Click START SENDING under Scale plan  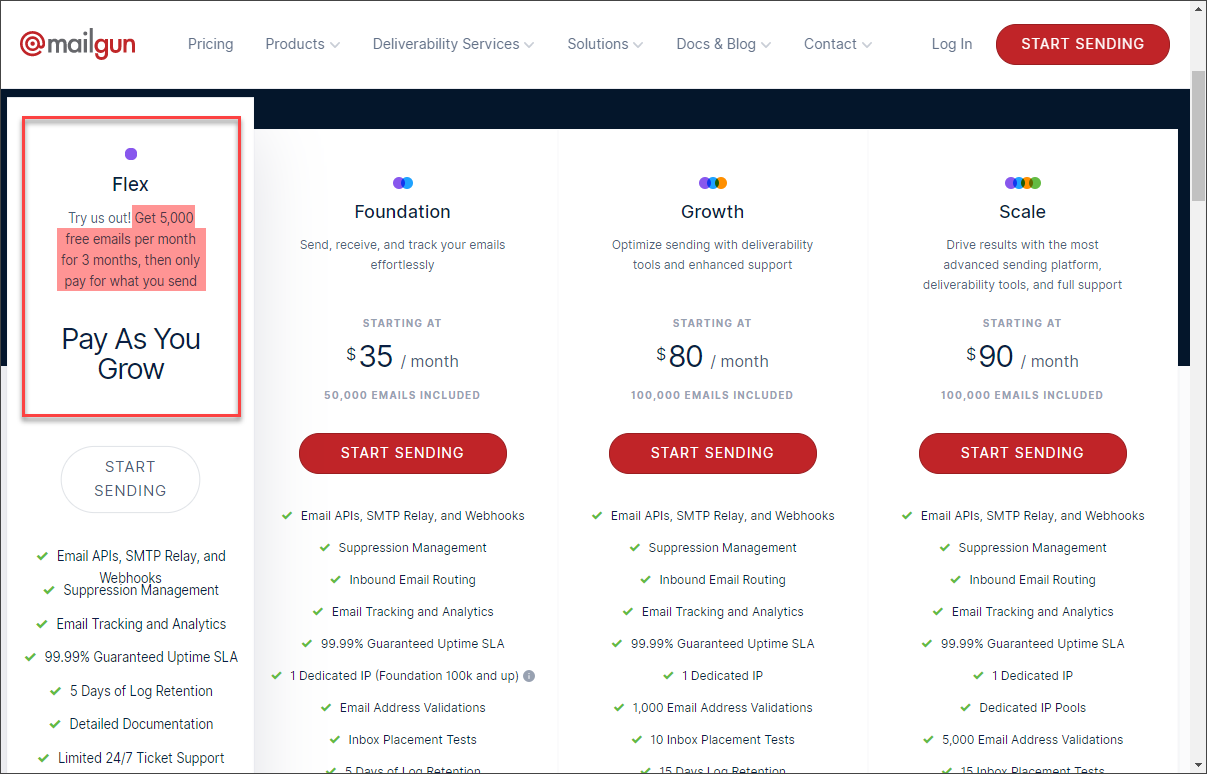[1023, 453]
